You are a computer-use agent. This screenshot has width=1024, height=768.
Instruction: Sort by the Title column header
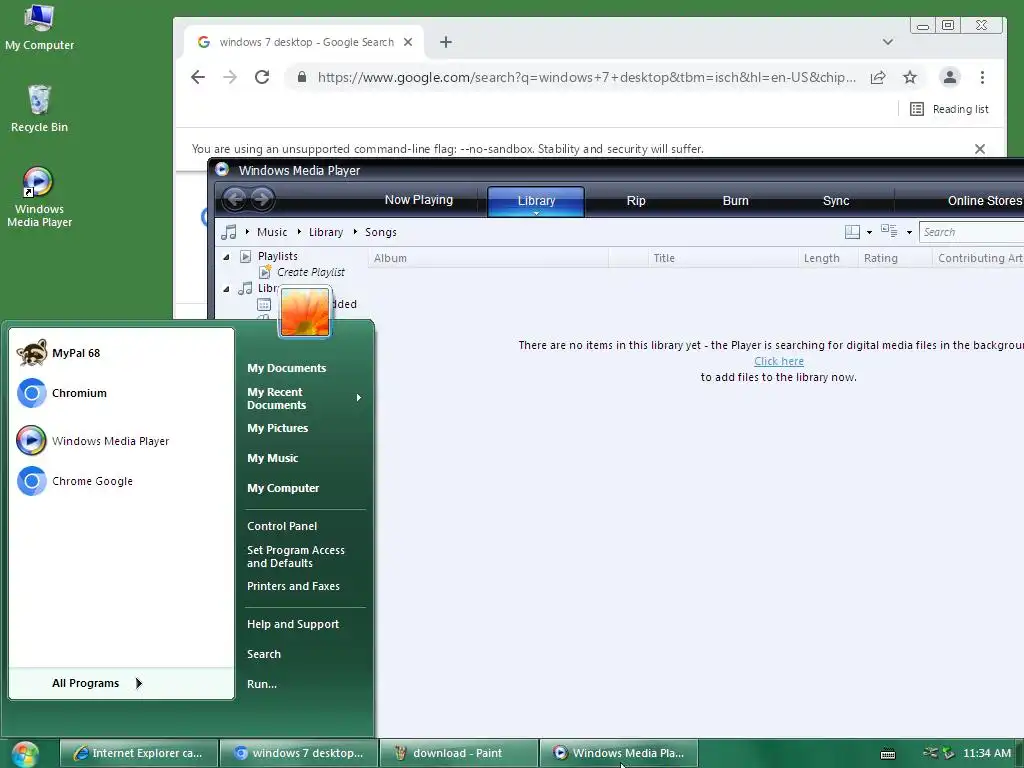[x=723, y=258]
